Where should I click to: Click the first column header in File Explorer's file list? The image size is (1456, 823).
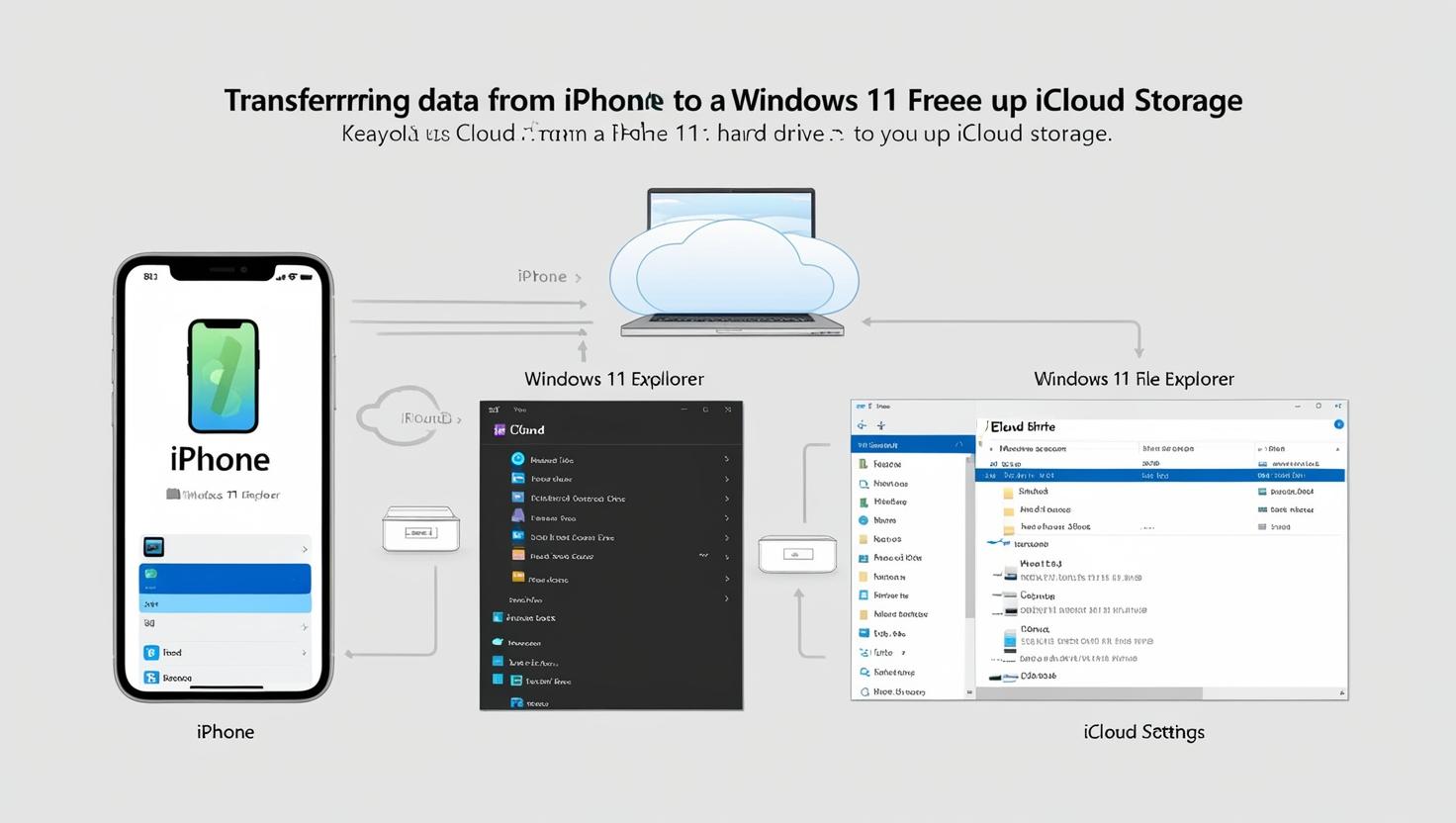coord(1033,449)
